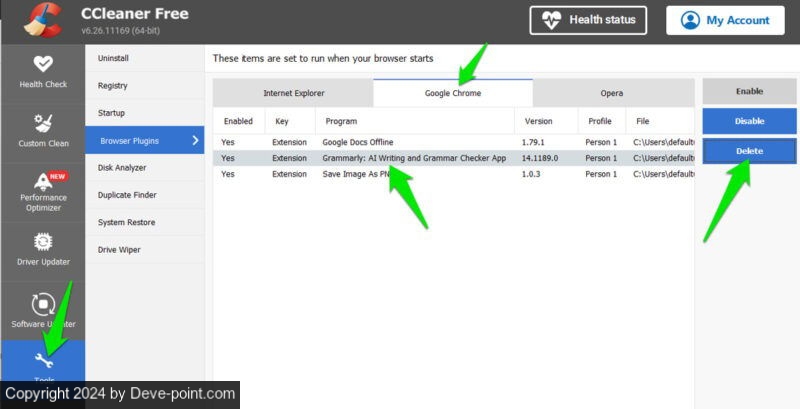Select the Tools wrench icon
Viewport: 800px width, 409px height.
[43, 361]
